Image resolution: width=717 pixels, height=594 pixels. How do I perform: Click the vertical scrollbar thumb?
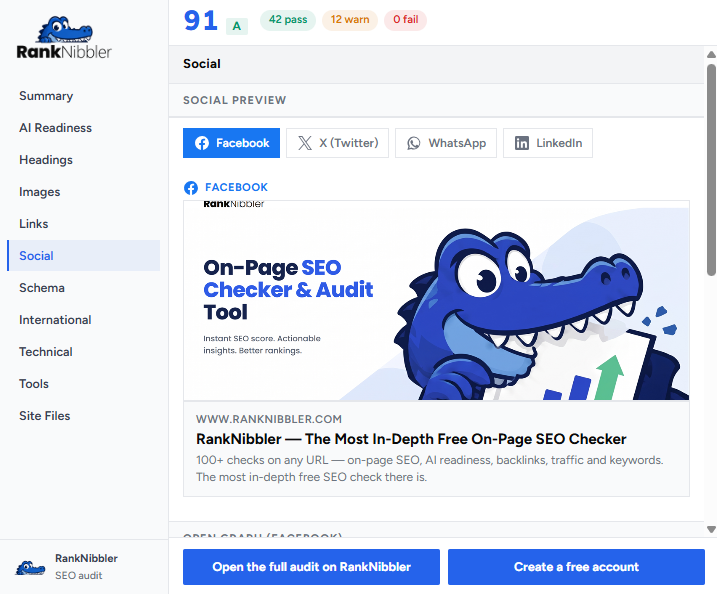pyautogui.click(x=711, y=170)
